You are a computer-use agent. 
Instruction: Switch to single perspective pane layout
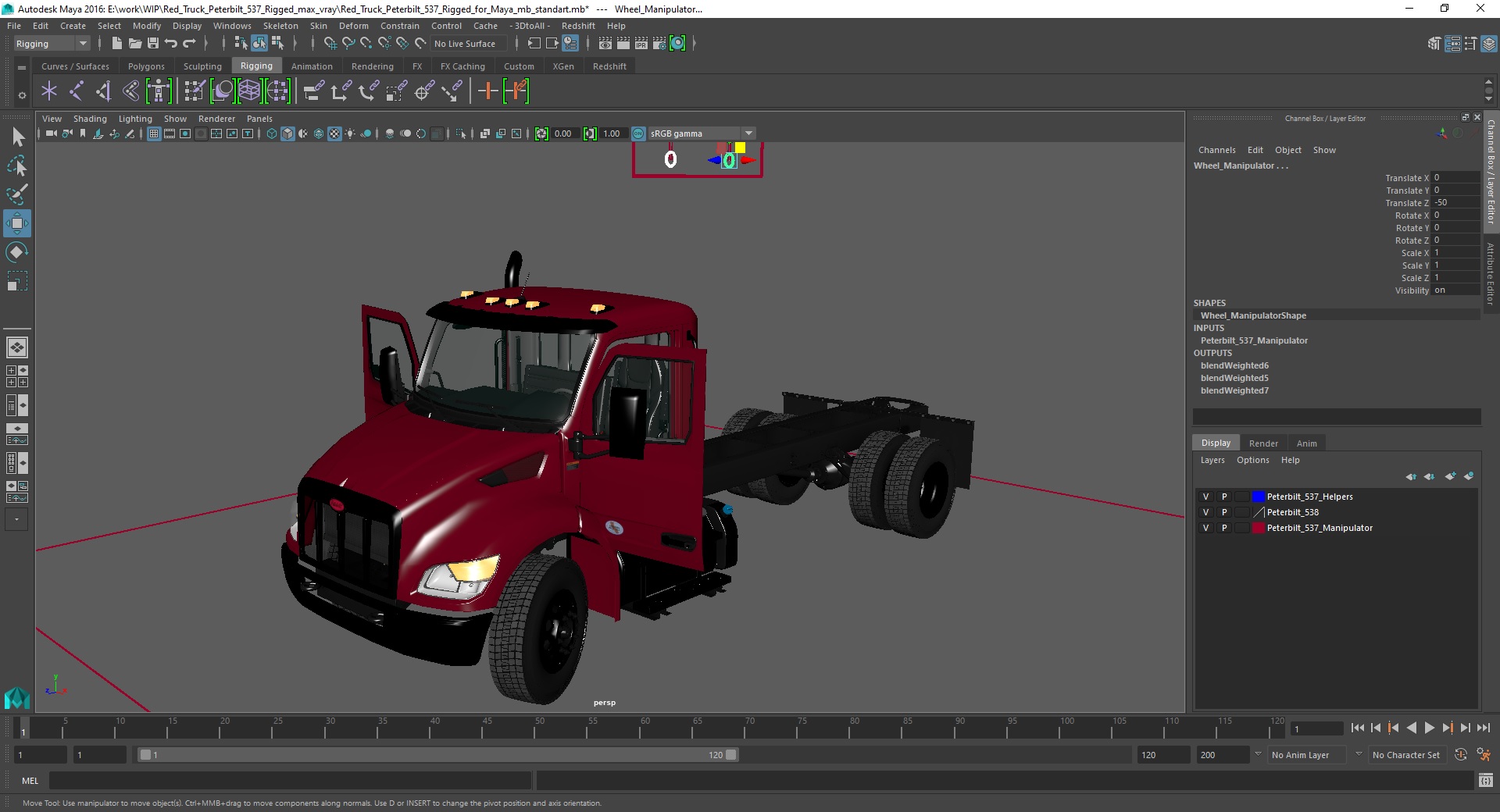click(x=17, y=347)
